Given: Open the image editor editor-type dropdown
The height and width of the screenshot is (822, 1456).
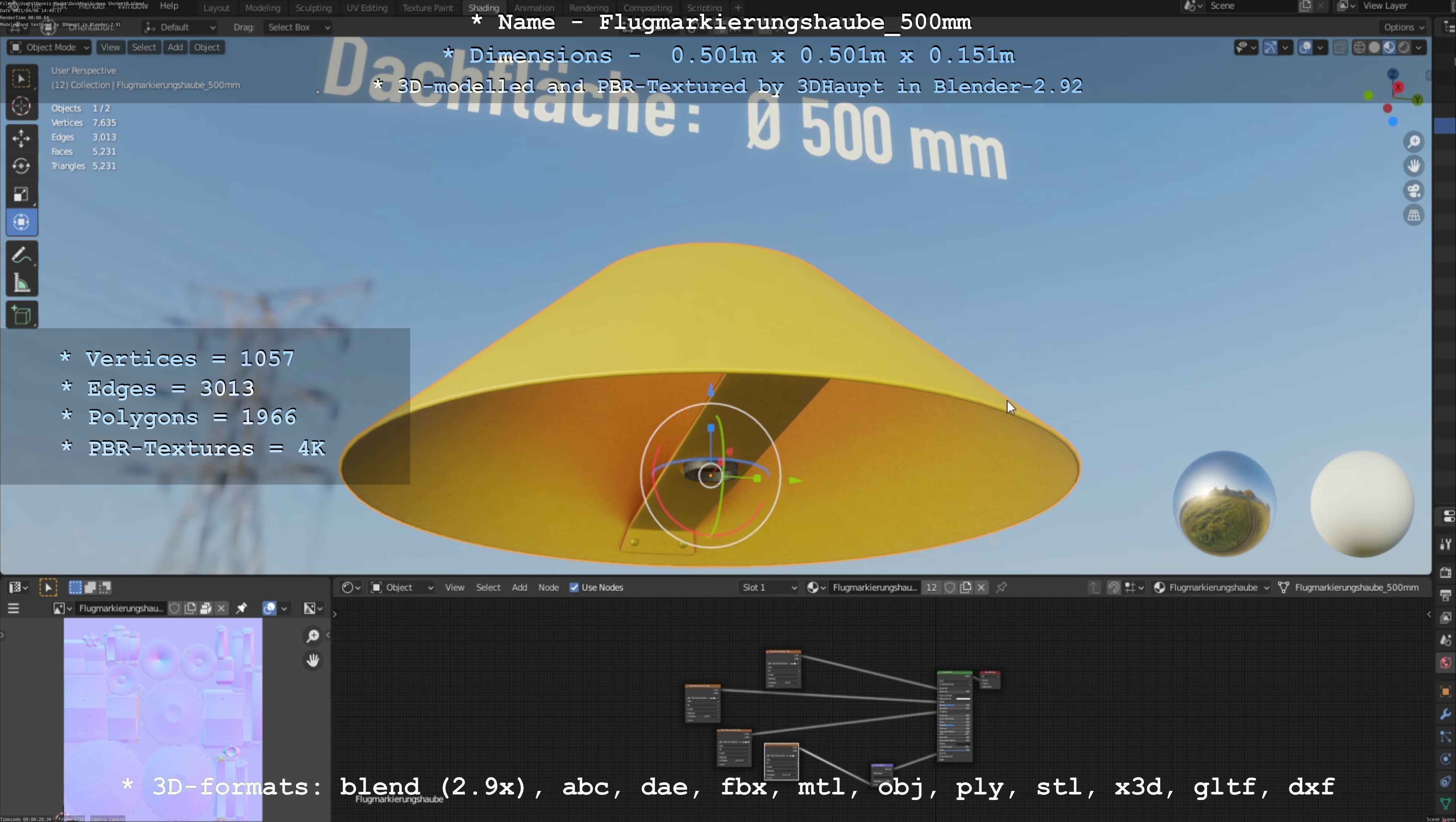Looking at the screenshot, I should (x=18, y=587).
